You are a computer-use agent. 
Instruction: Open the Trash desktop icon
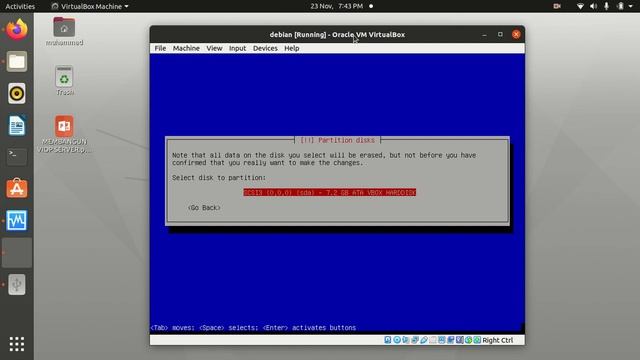(64, 81)
